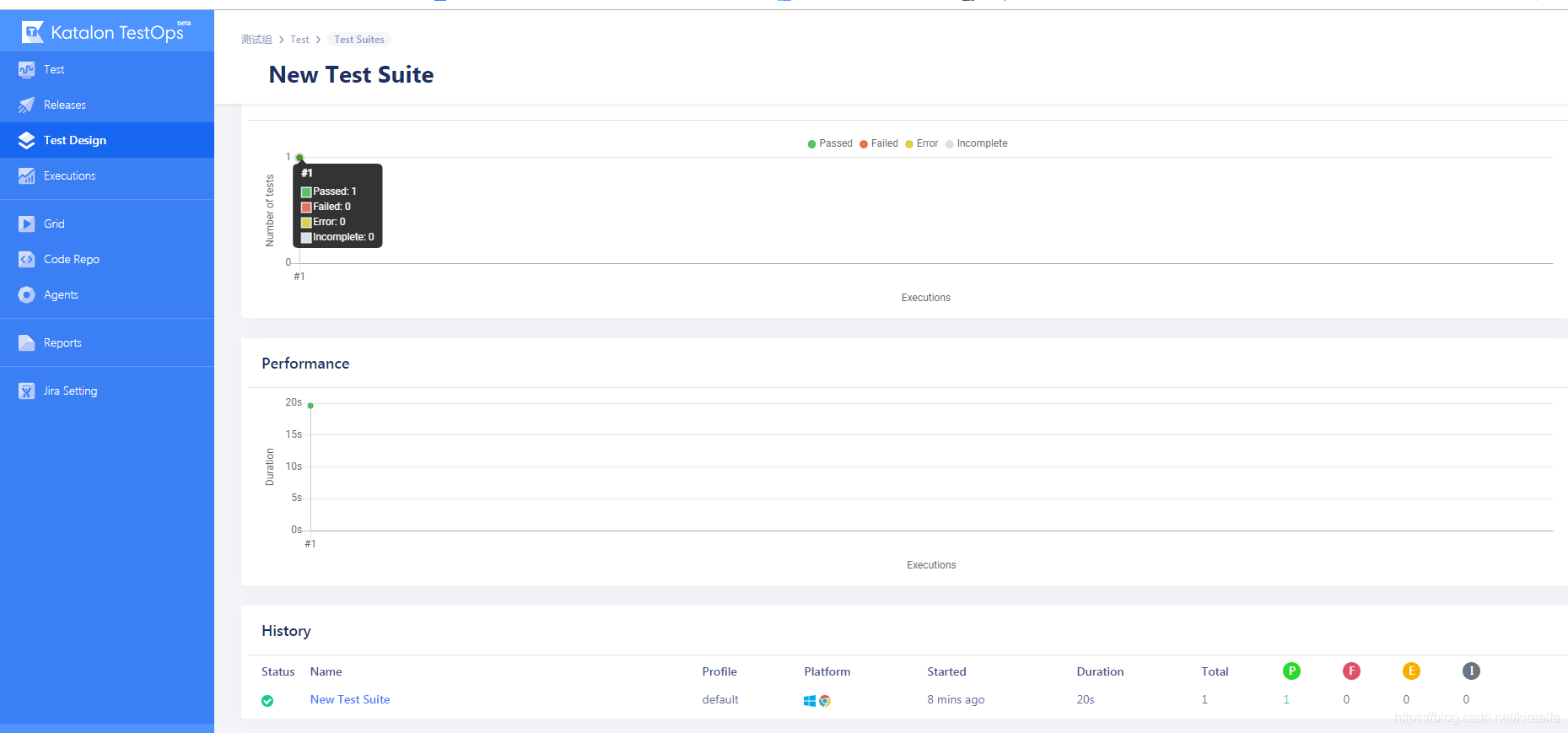Open Code Repo in sidebar
The height and width of the screenshot is (733, 1568).
point(107,260)
